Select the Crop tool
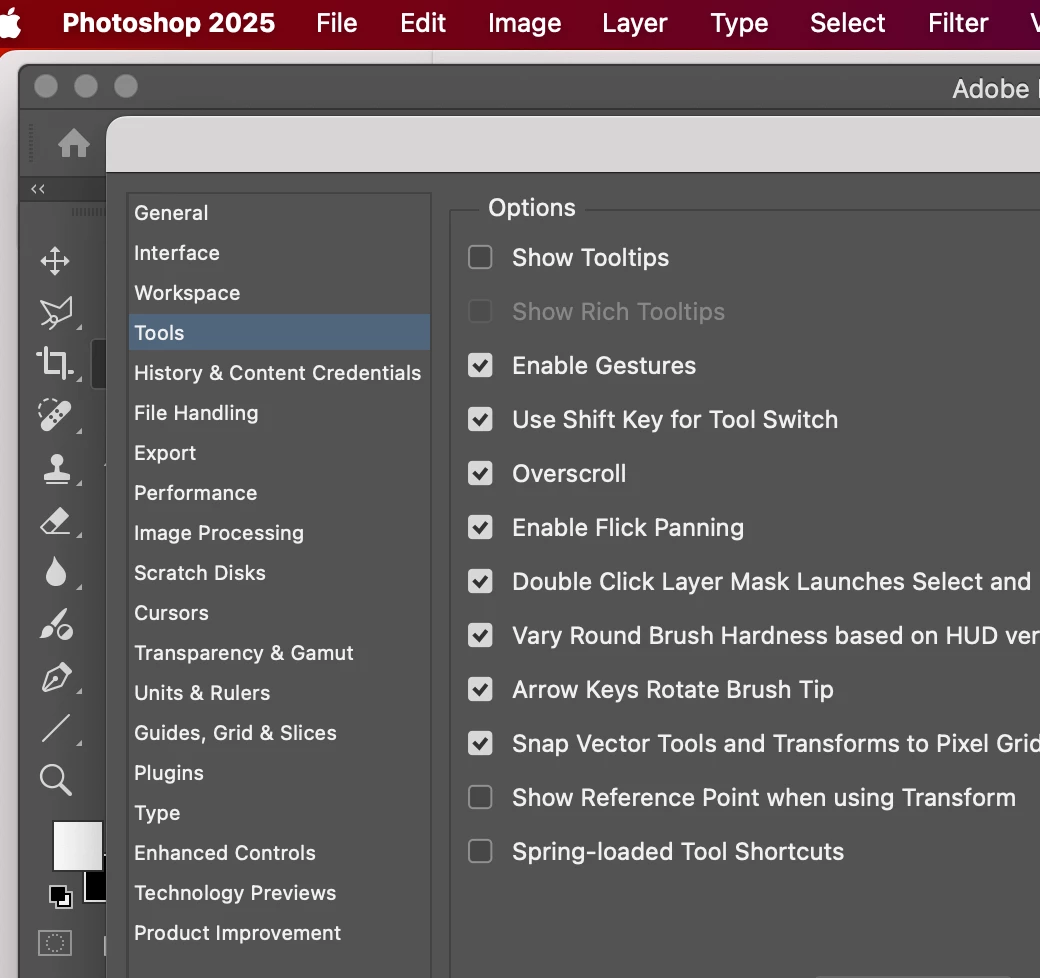The height and width of the screenshot is (978, 1040). 54,363
